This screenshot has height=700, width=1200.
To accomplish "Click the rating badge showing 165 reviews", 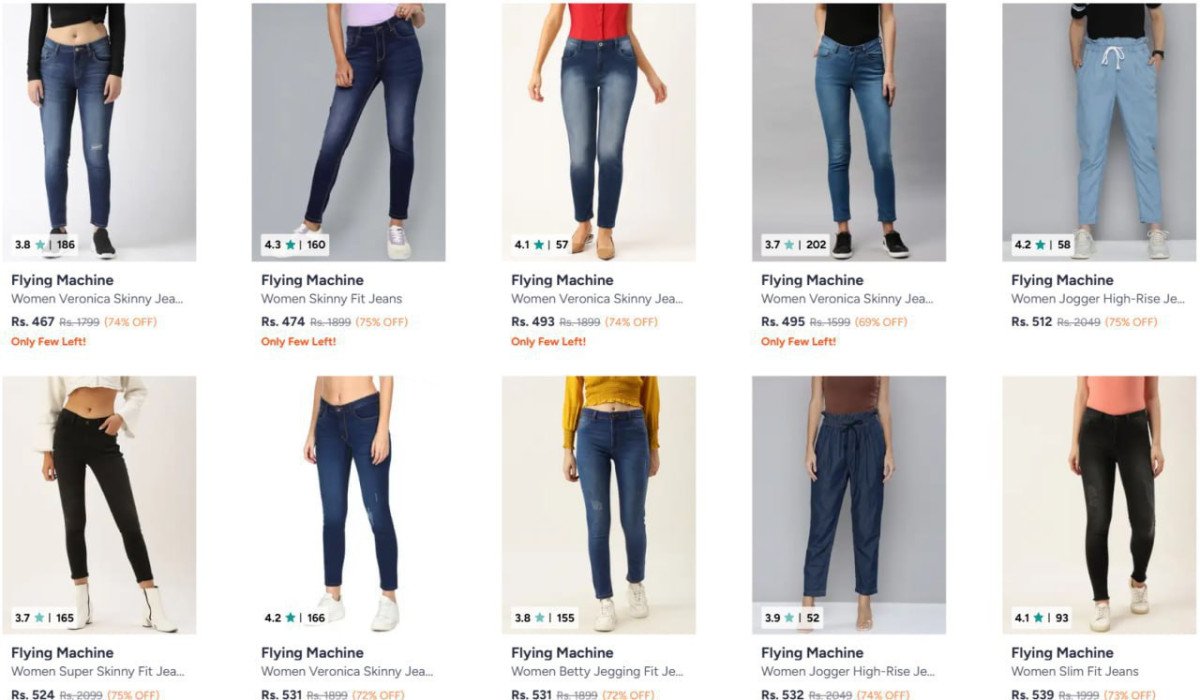I will point(45,618).
